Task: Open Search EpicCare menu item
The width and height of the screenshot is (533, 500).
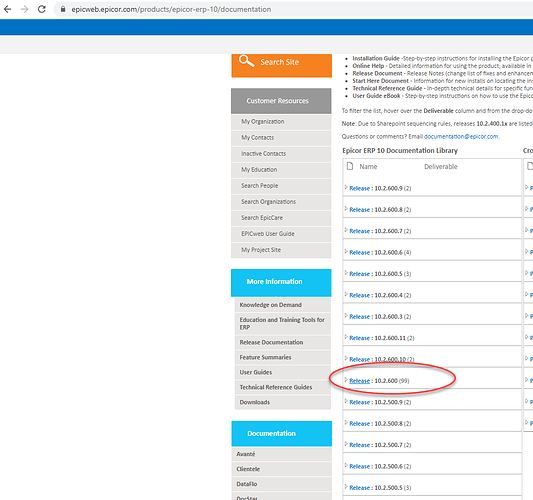Action: click(281, 218)
